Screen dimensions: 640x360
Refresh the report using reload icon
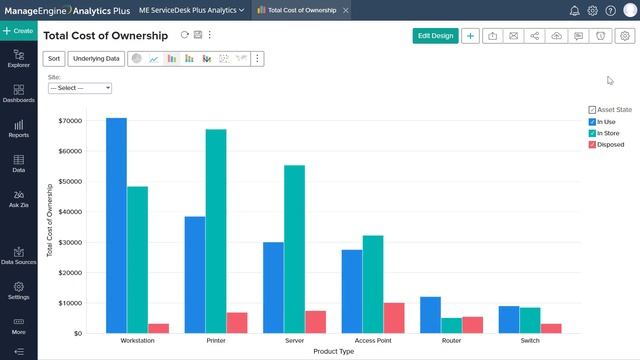184,35
